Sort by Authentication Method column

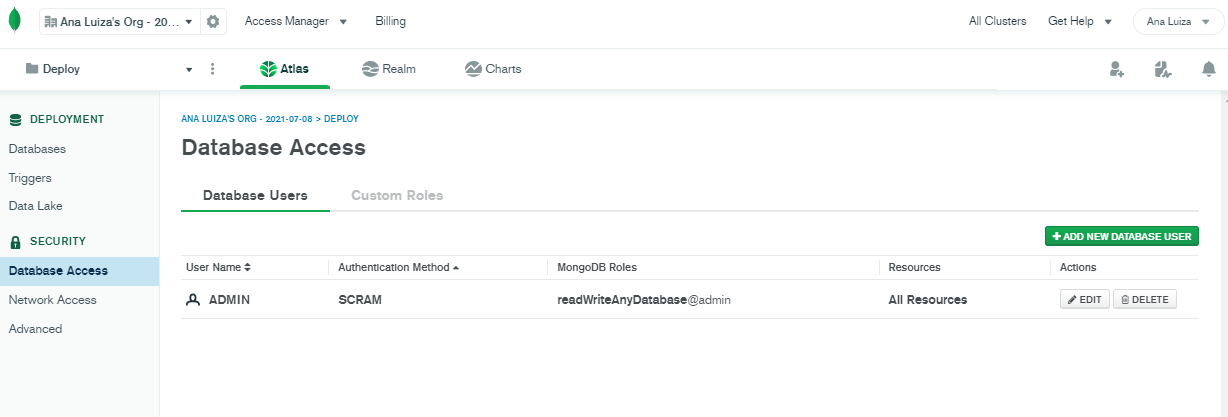[x=399, y=267]
